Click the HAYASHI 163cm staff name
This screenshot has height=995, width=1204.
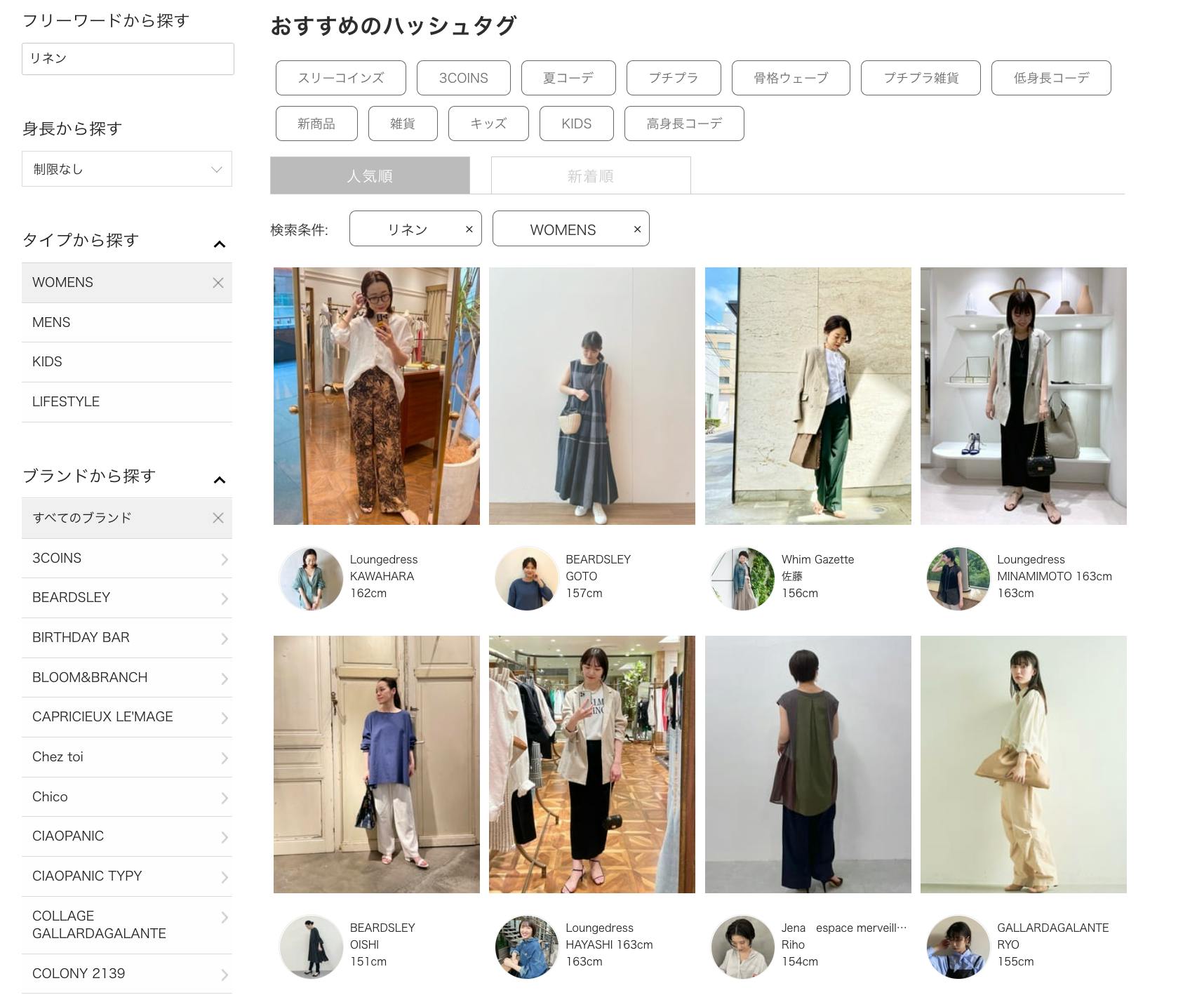(x=609, y=944)
